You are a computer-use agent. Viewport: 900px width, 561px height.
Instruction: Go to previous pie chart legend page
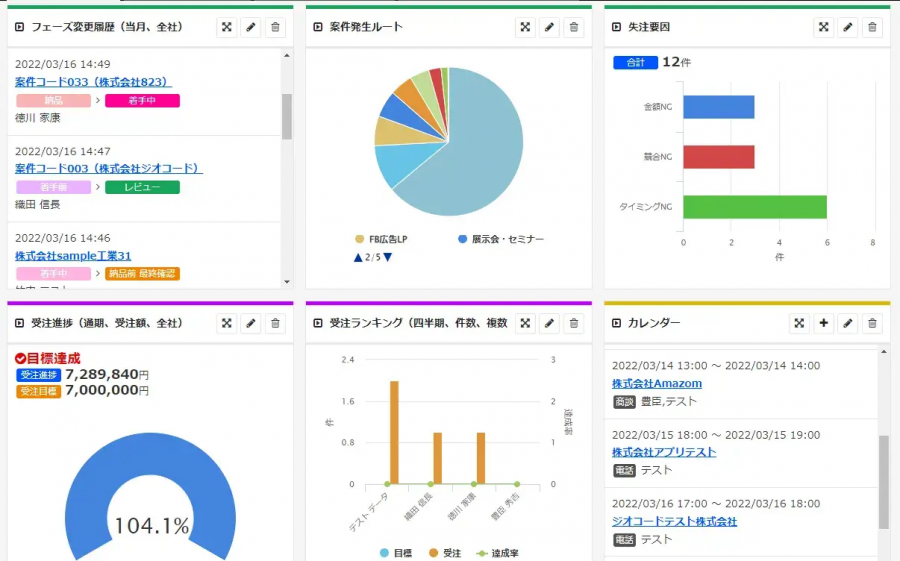tap(358, 257)
